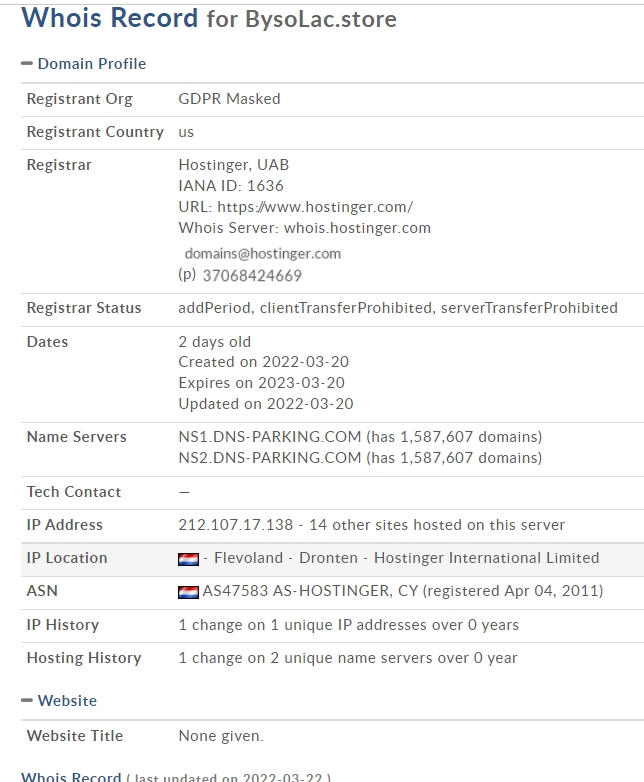644x782 pixels.
Task: Click 'Whois Record' link at page bottom
Action: click(71, 777)
